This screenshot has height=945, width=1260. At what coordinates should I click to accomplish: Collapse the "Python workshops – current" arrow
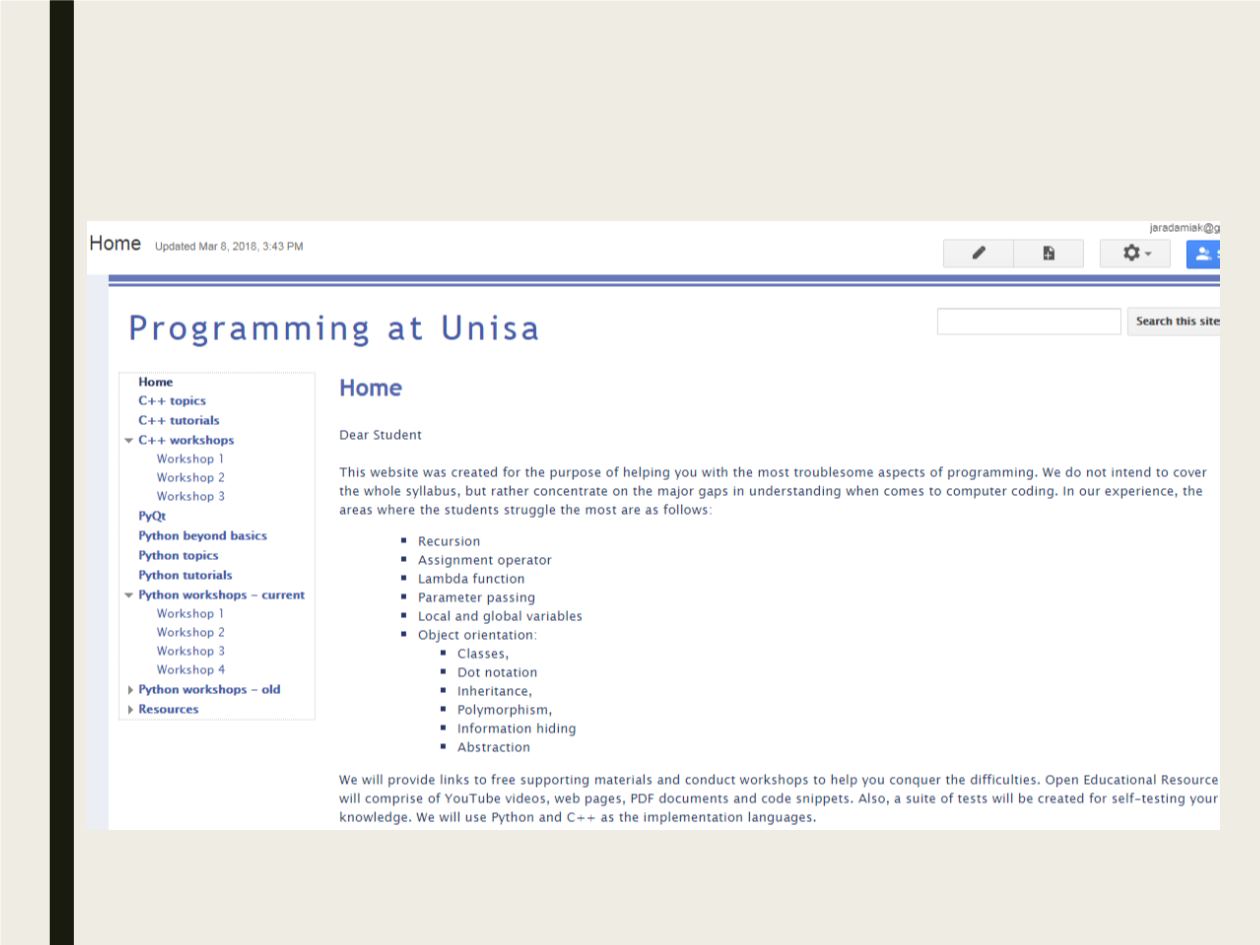coord(128,595)
